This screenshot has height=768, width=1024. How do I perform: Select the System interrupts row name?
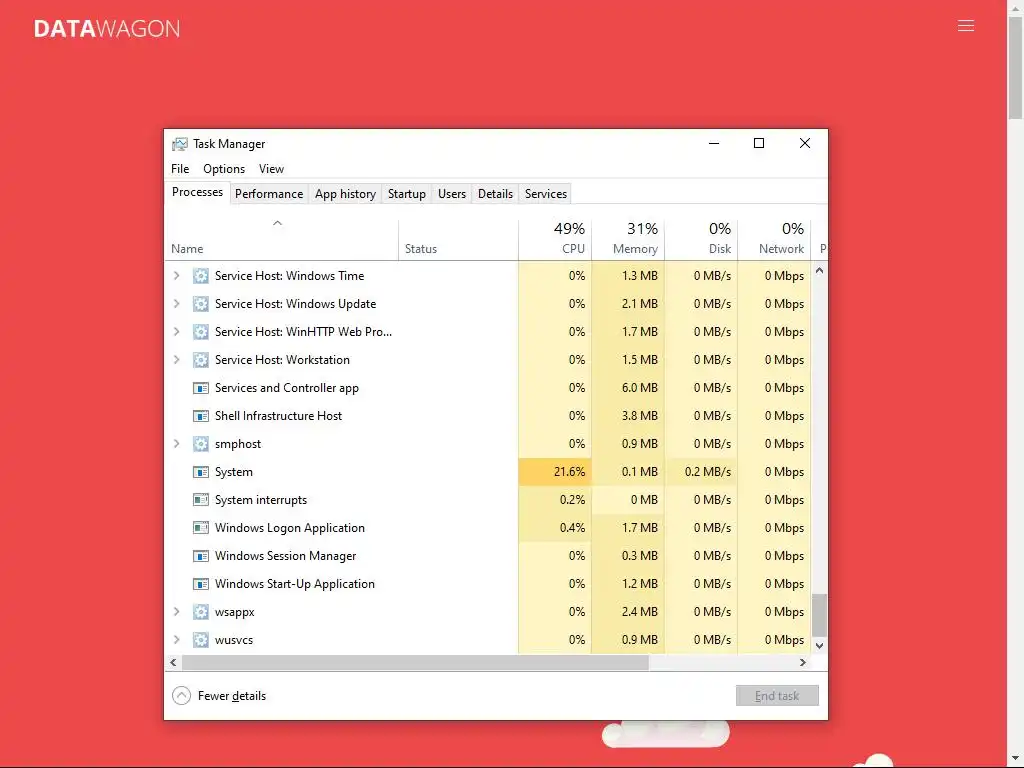[261, 500]
